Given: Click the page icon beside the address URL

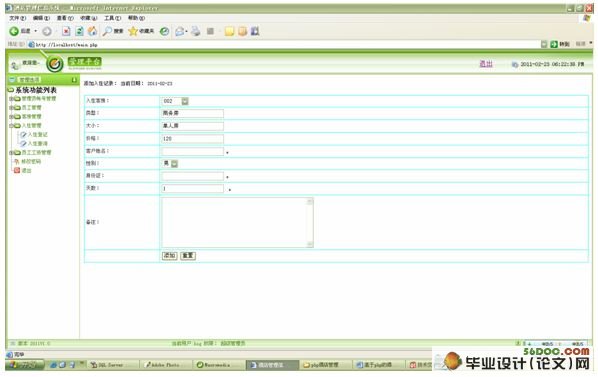Looking at the screenshot, I should pos(32,45).
